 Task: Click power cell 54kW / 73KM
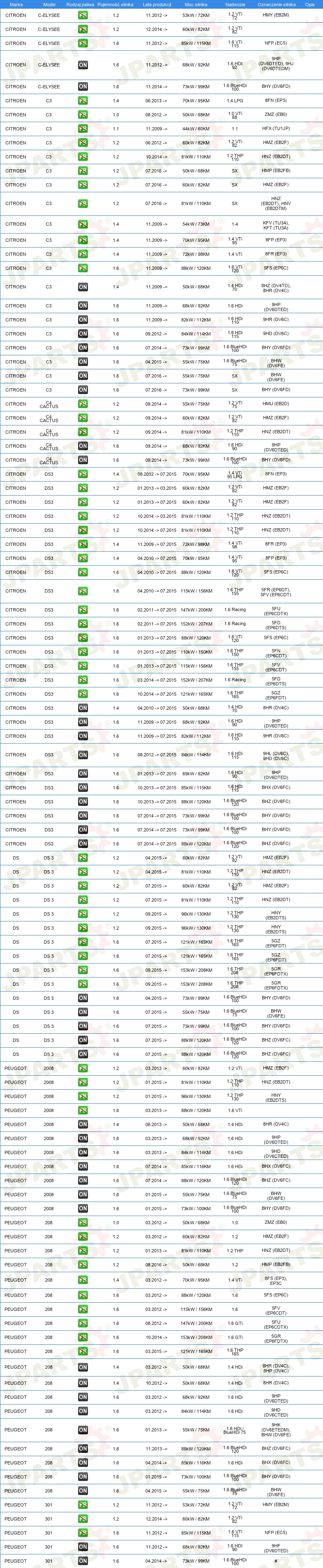[x=196, y=224]
